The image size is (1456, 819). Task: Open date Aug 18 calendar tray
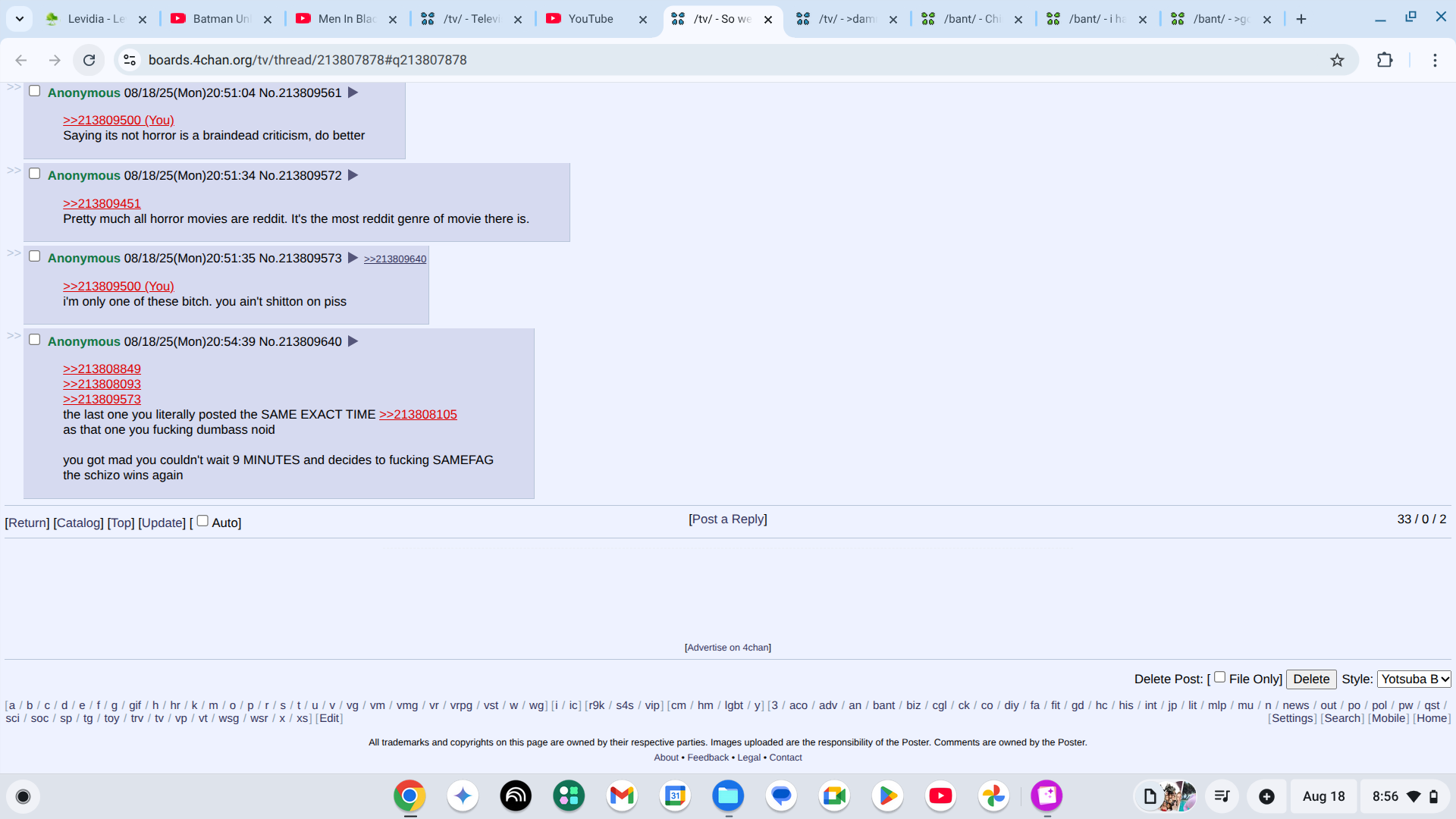pos(1323,796)
